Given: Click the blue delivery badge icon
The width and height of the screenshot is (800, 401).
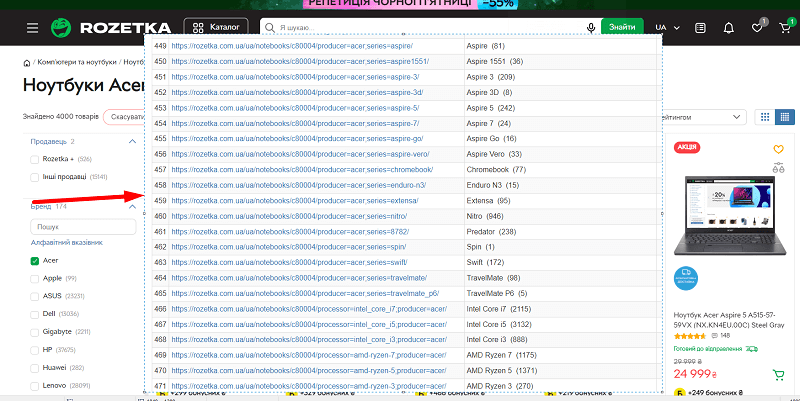Looking at the screenshot, I should point(686,279).
